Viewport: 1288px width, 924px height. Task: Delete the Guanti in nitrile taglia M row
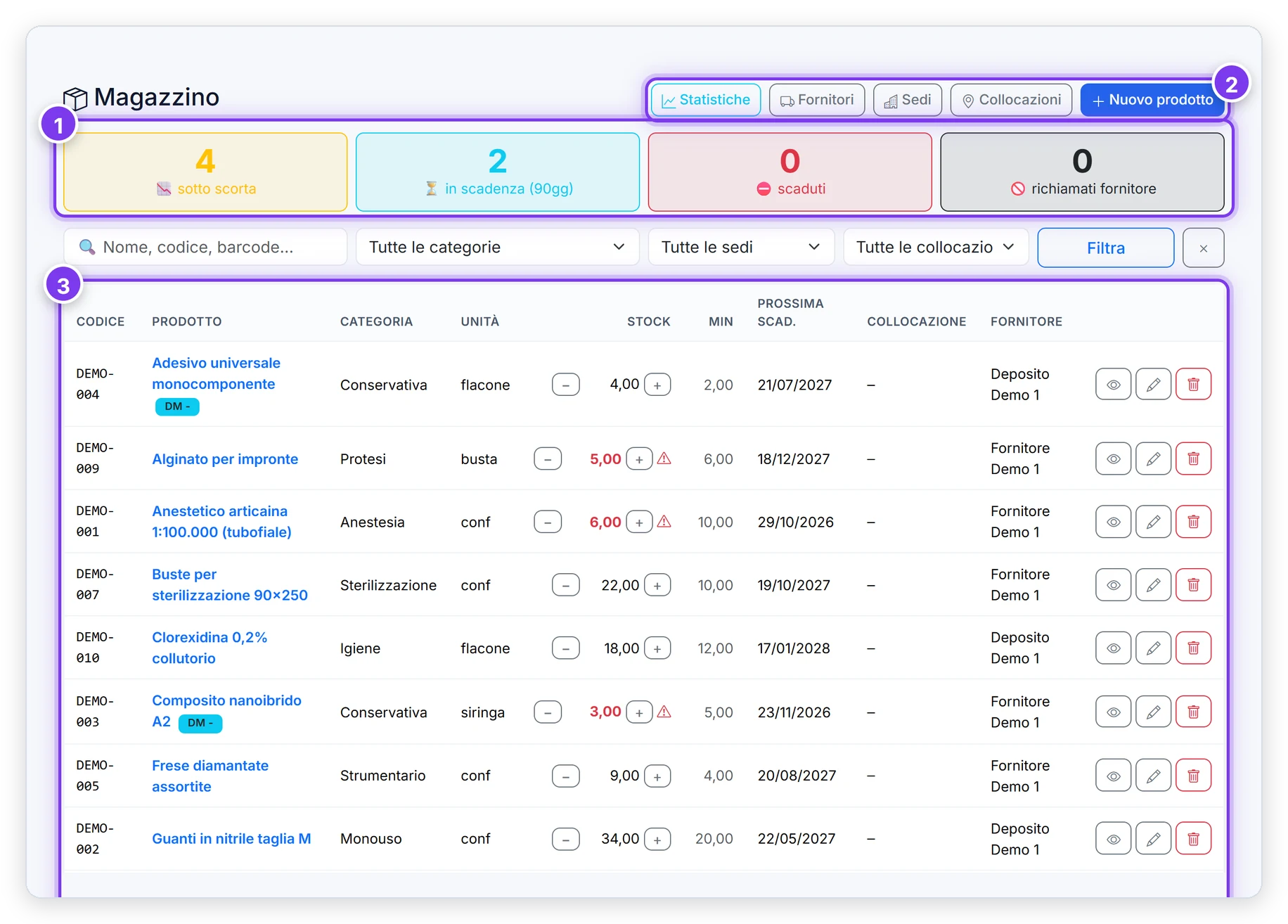pos(1193,838)
